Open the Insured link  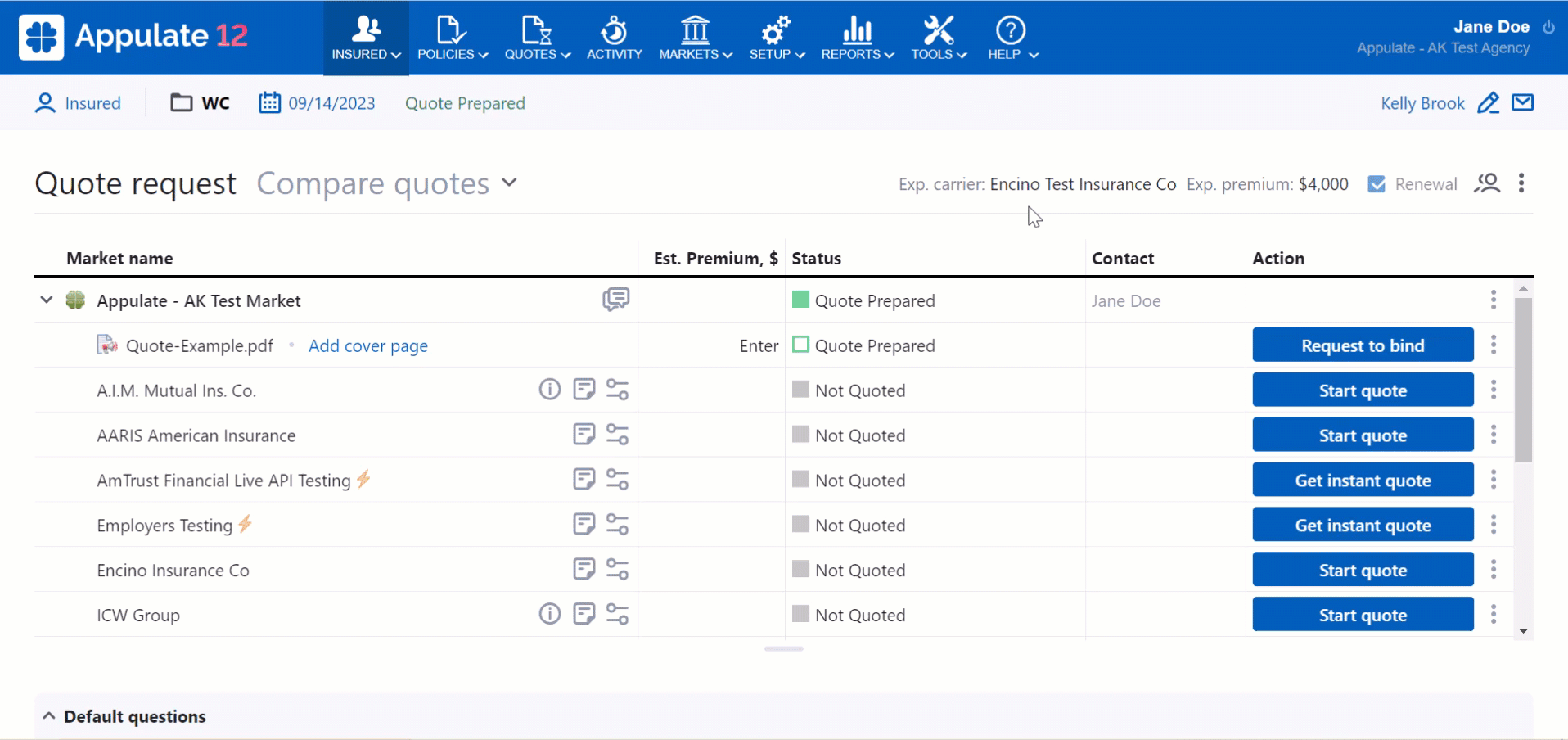pyautogui.click(x=78, y=103)
